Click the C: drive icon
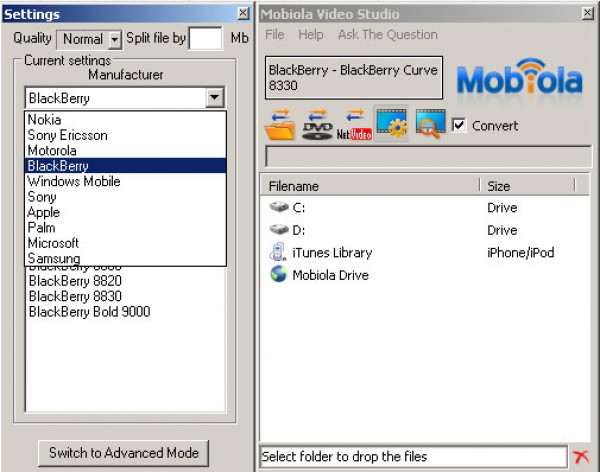The image size is (600, 472). tap(279, 207)
